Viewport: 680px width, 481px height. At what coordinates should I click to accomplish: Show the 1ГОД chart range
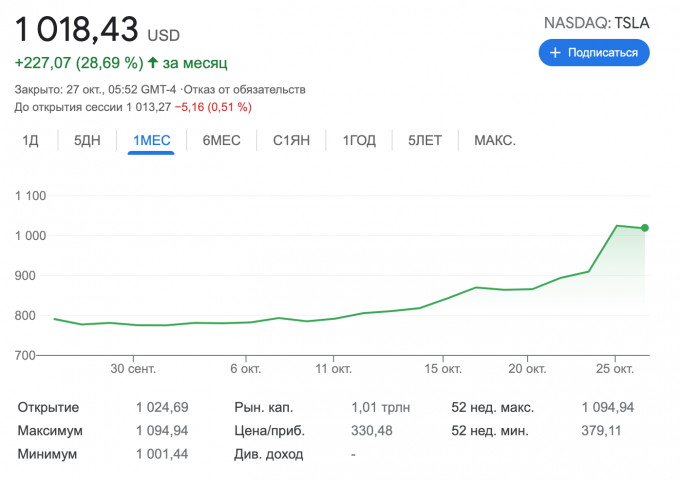pos(359,141)
